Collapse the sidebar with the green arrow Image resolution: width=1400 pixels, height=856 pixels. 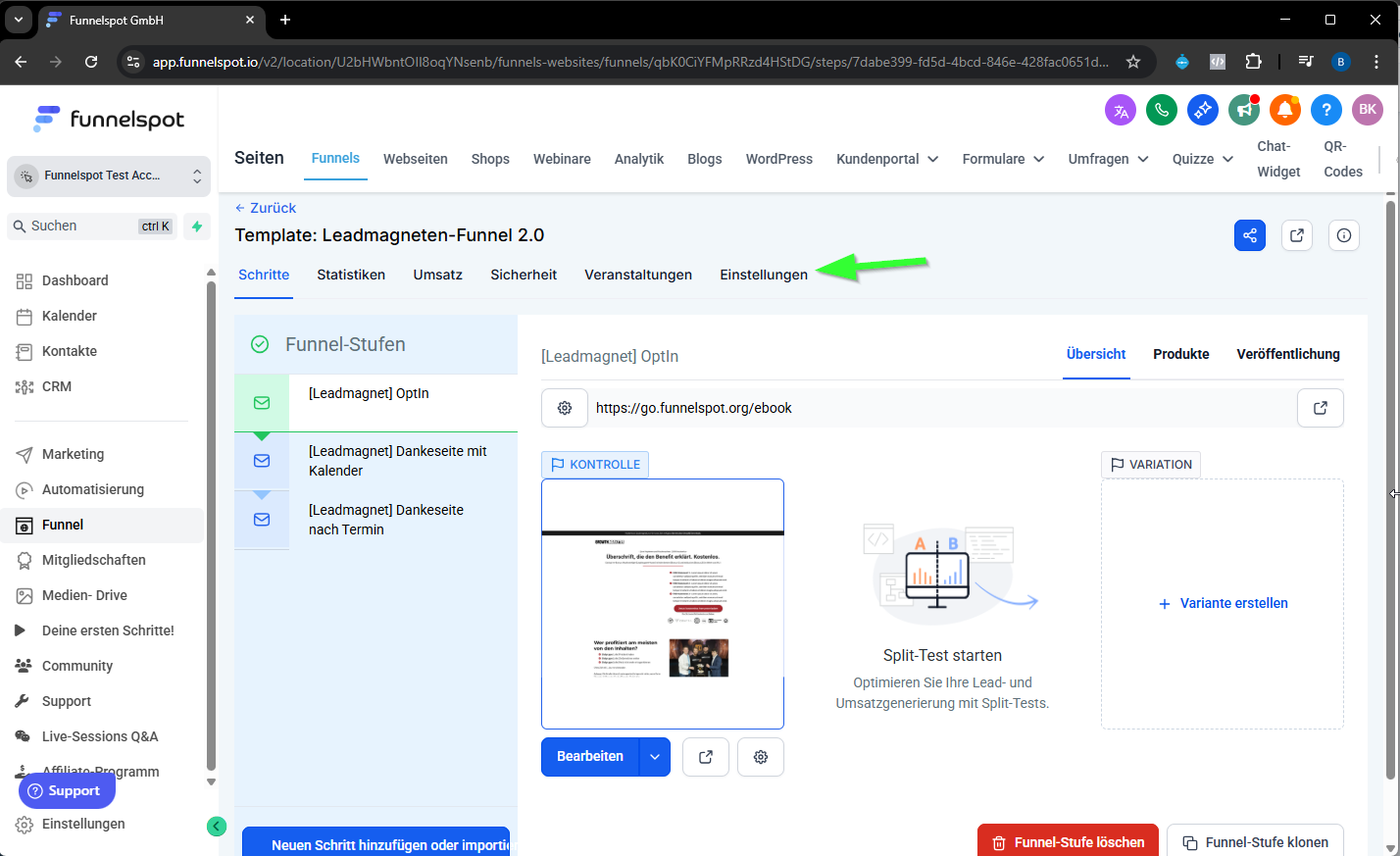point(218,827)
